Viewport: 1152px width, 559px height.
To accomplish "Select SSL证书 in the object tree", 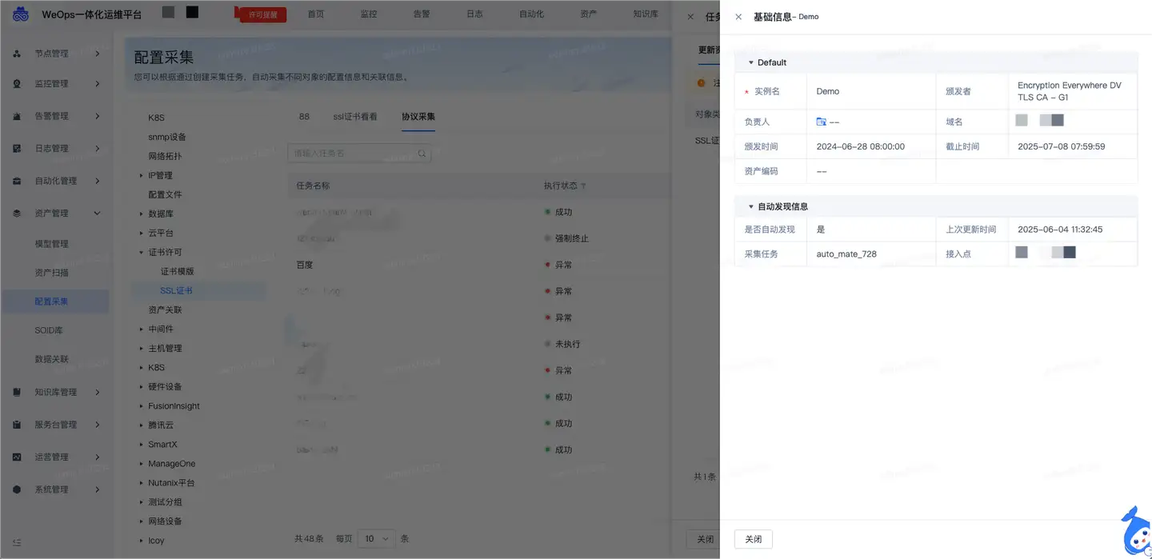I will 176,291.
